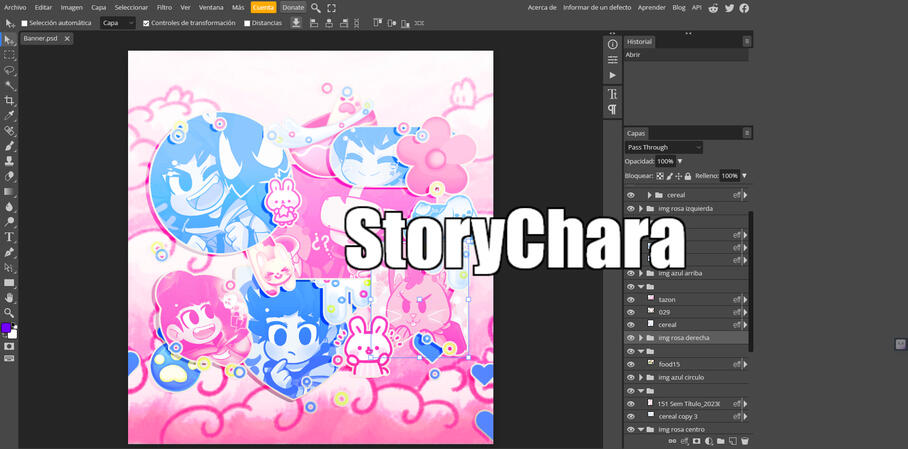Select the Lasso tool

(x=9, y=70)
